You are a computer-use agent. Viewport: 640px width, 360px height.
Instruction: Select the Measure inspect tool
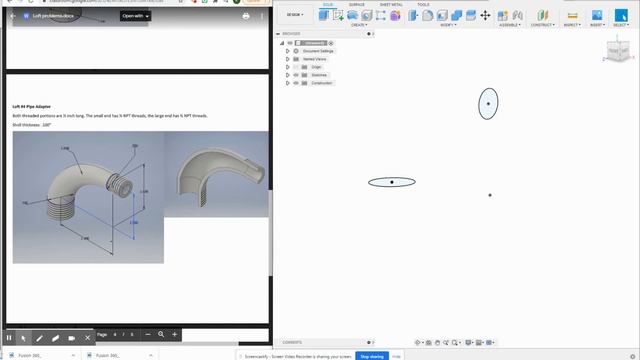click(x=572, y=16)
